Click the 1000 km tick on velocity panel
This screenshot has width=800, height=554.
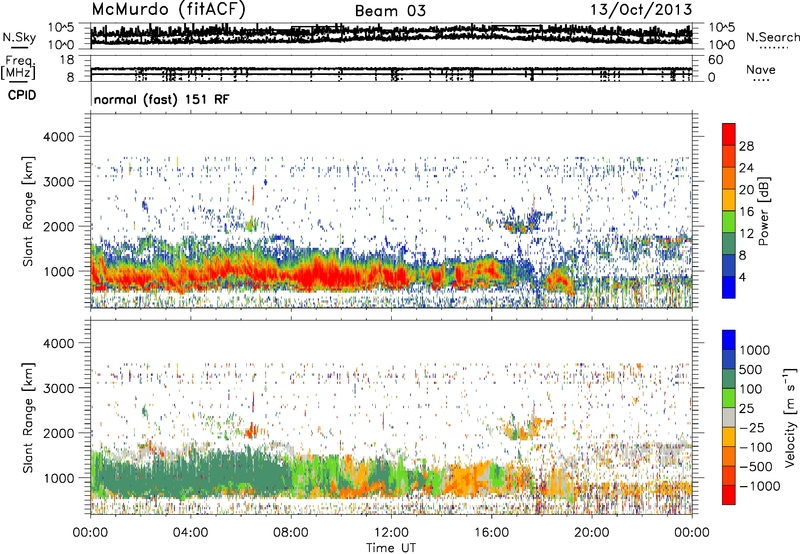point(58,478)
